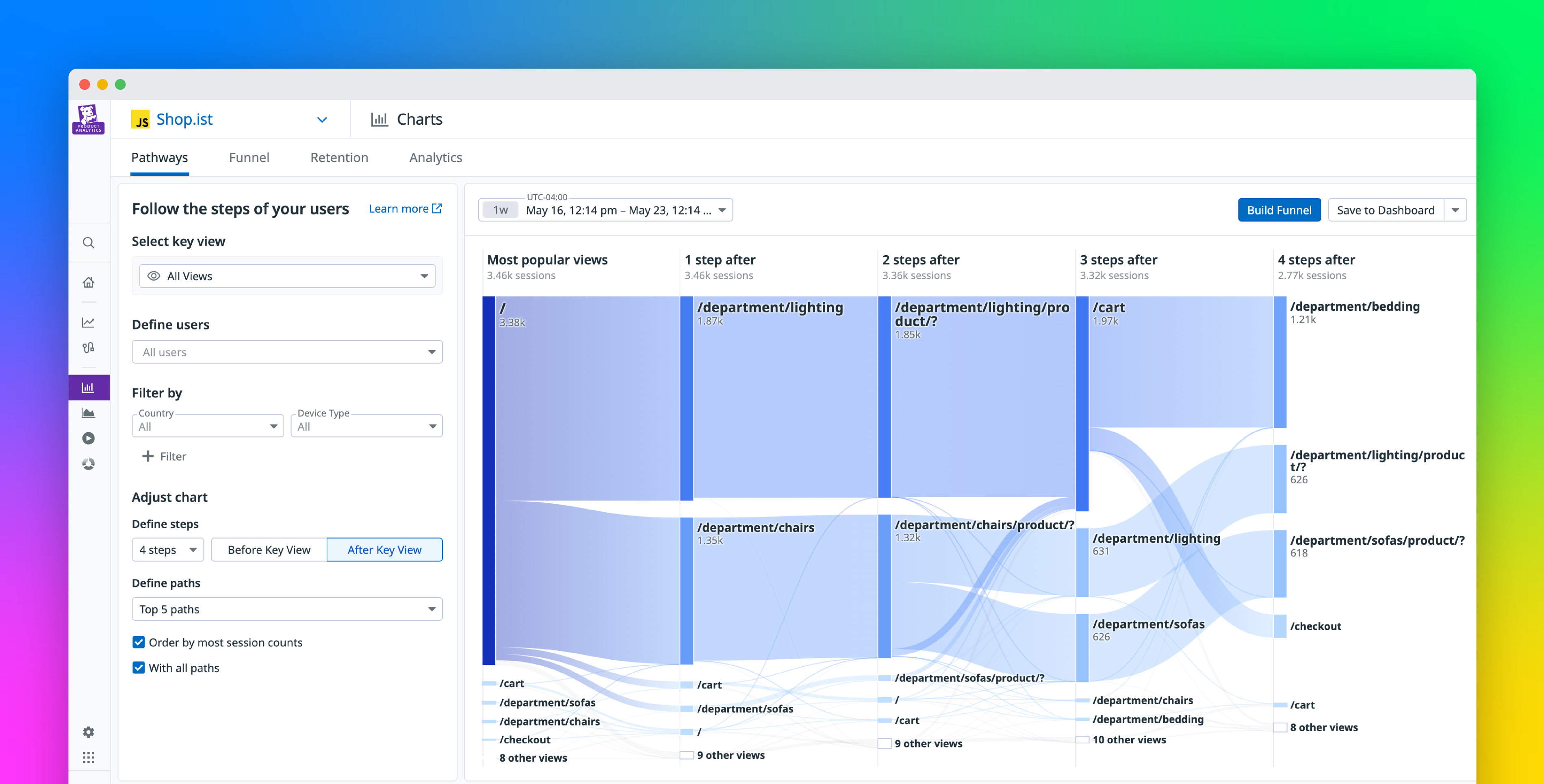Open the Country filter dropdown

[x=207, y=426]
